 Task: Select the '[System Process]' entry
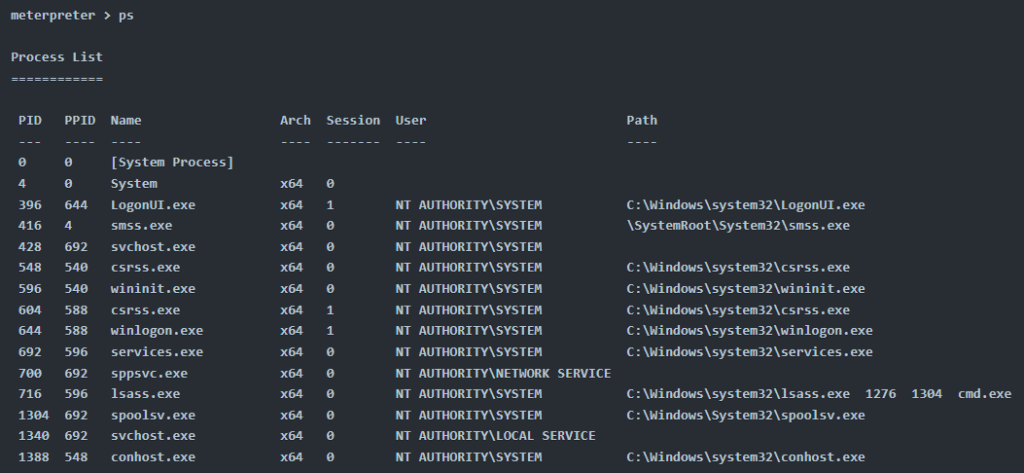coord(172,162)
